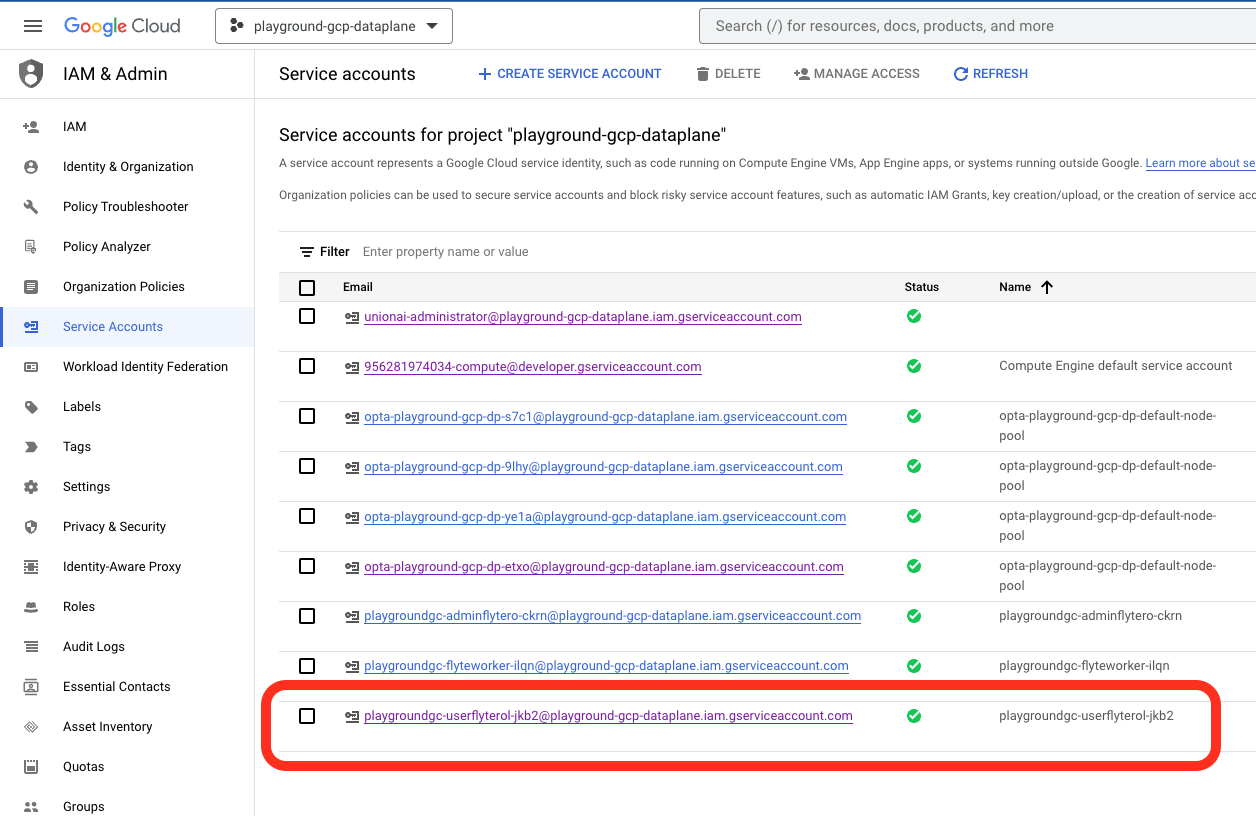Click the Policy Troubleshooter wrench icon
The width and height of the screenshot is (1256, 816).
click(x=31, y=207)
